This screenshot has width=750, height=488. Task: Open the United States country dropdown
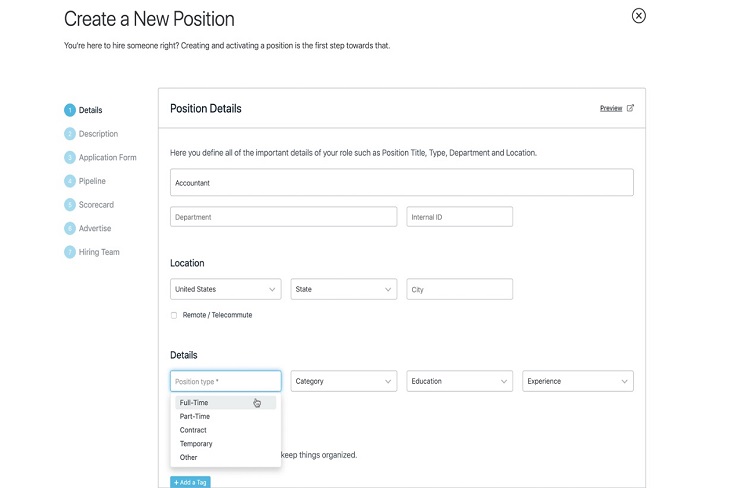[226, 289]
